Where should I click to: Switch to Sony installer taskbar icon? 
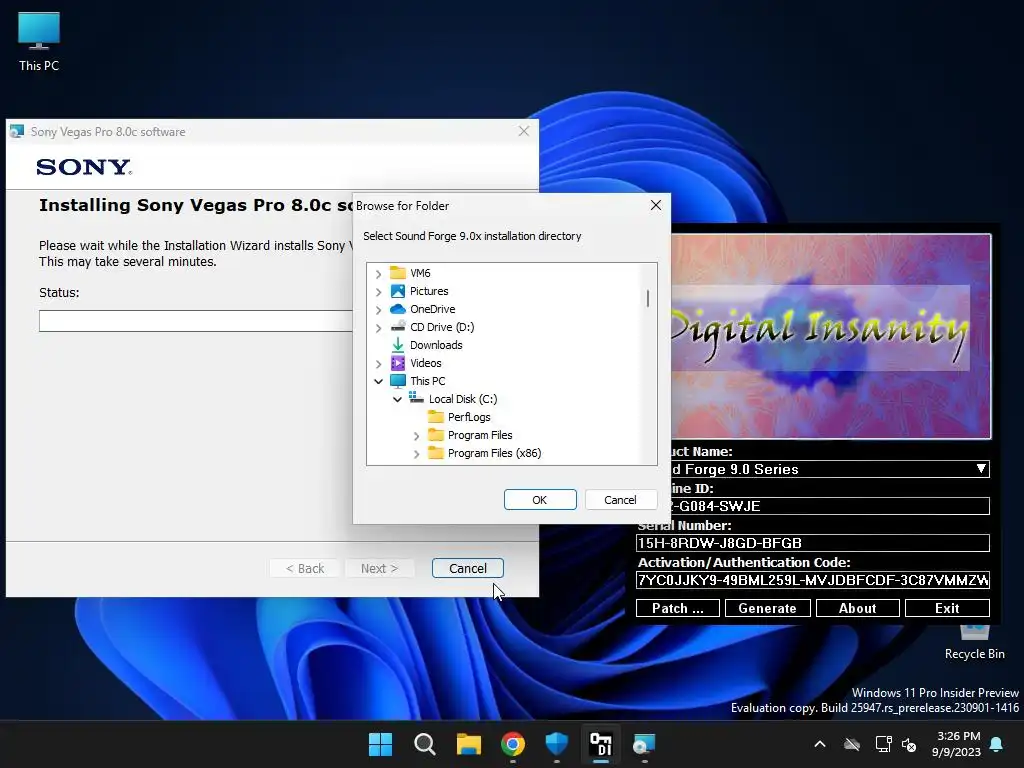644,744
